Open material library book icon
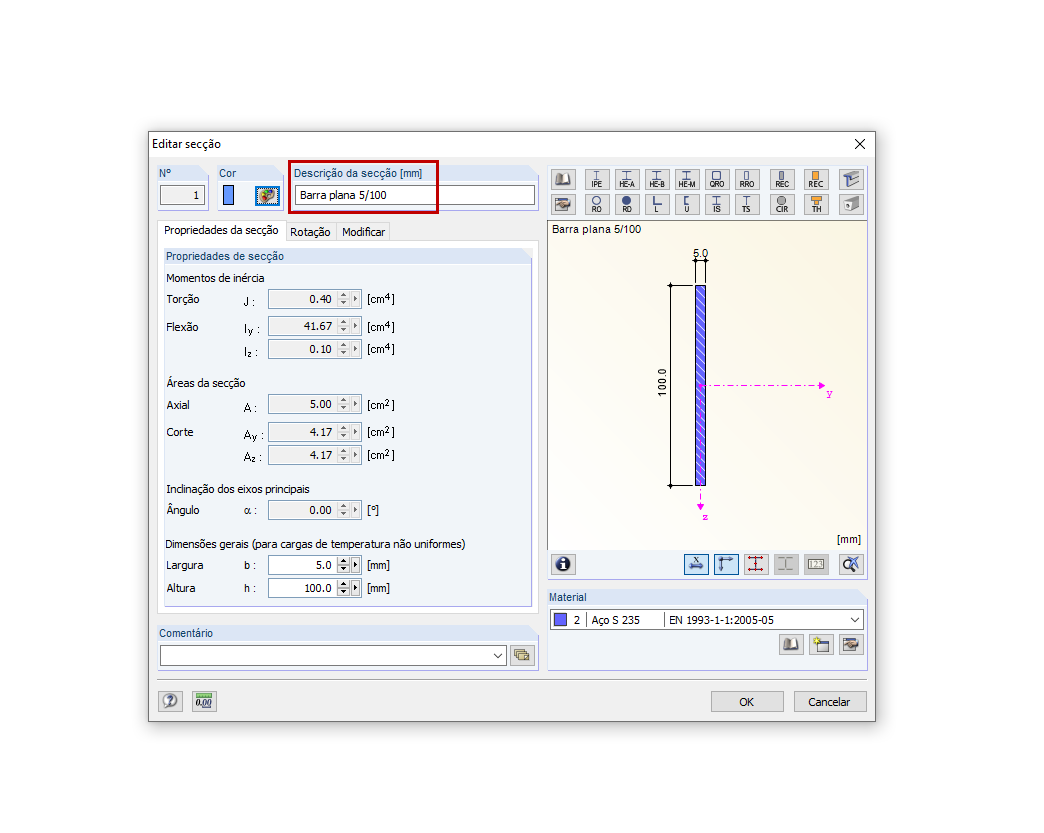This screenshot has width=1044, height=833. coord(791,644)
